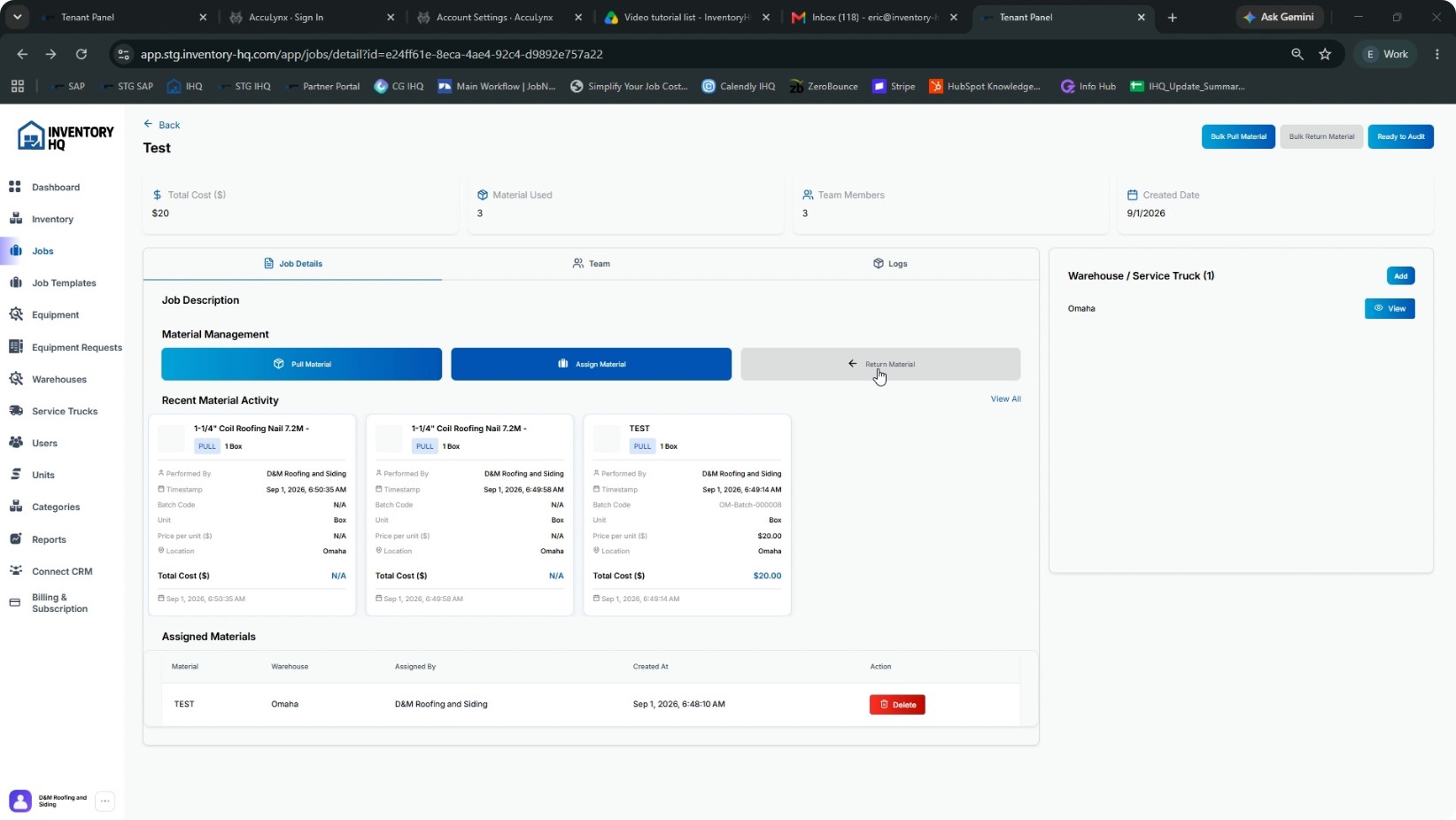1456x820 pixels.
Task: Close the Video tutorial list tab
Action: [766, 17]
